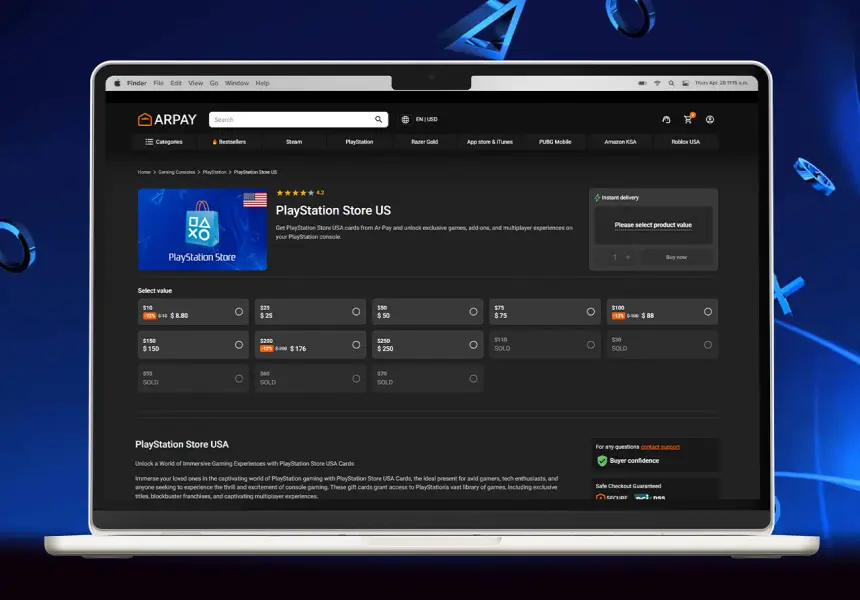Screen dimensions: 860x600
Task: Open the shopping cart icon
Action: click(688, 120)
